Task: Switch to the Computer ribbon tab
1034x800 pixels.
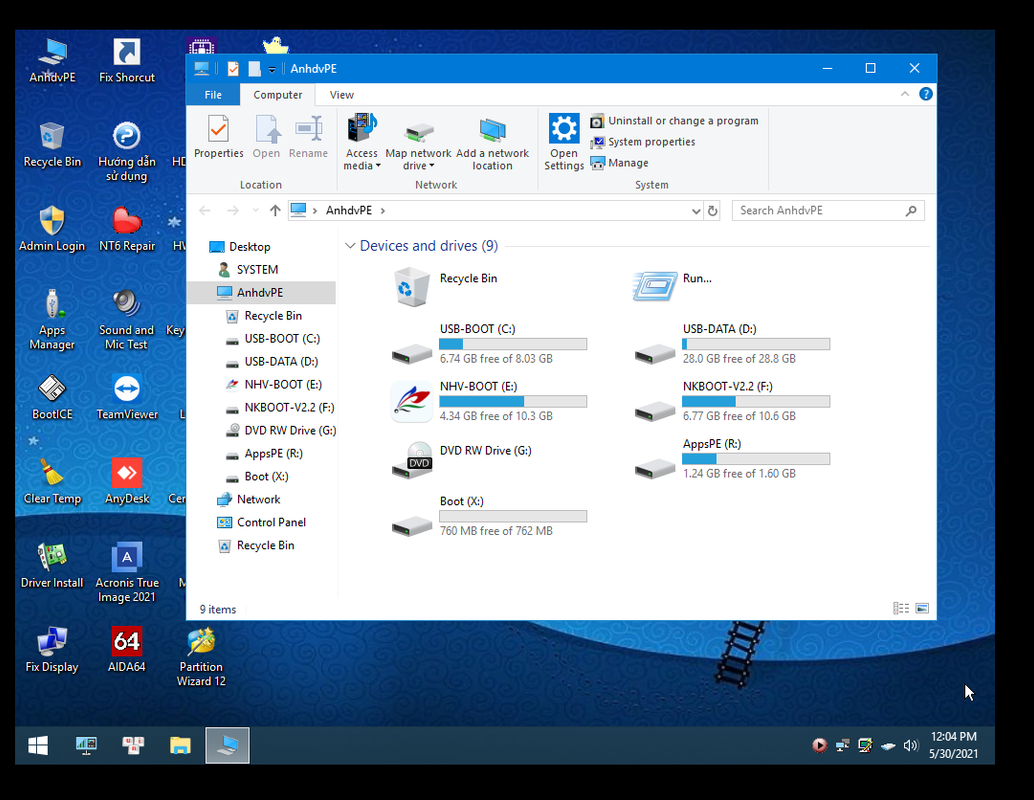Action: click(278, 95)
